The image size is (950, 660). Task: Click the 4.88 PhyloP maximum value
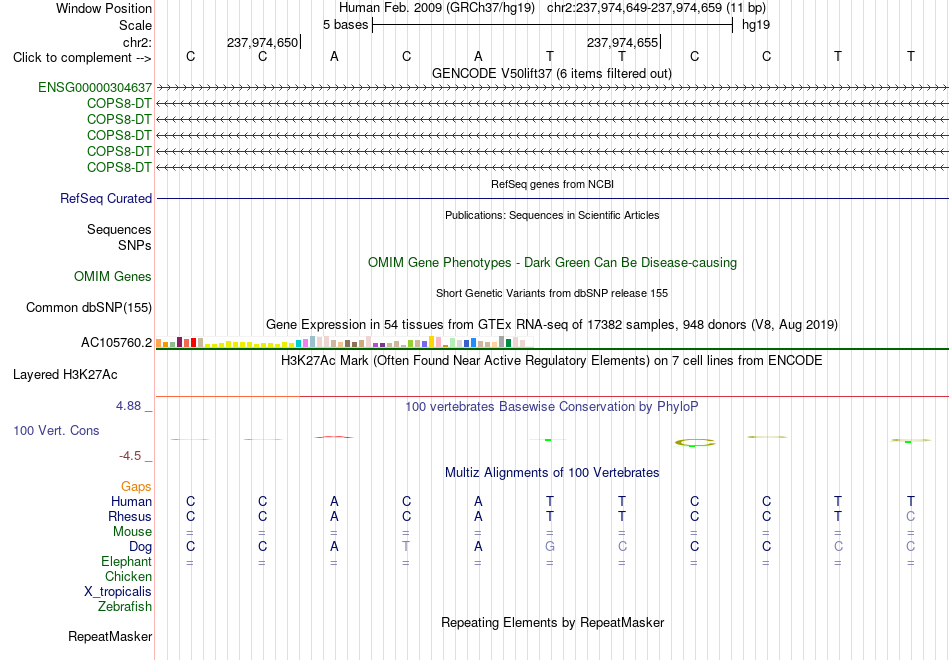tap(128, 406)
